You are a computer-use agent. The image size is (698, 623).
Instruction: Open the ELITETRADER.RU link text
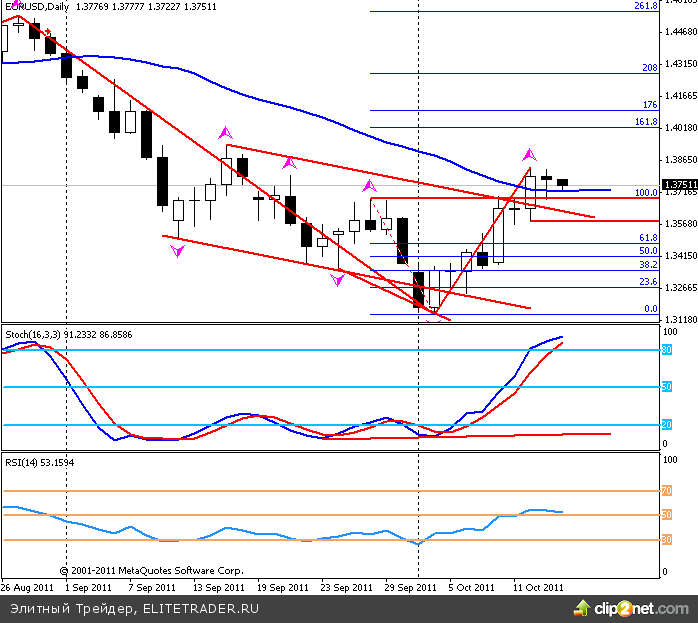click(194, 607)
